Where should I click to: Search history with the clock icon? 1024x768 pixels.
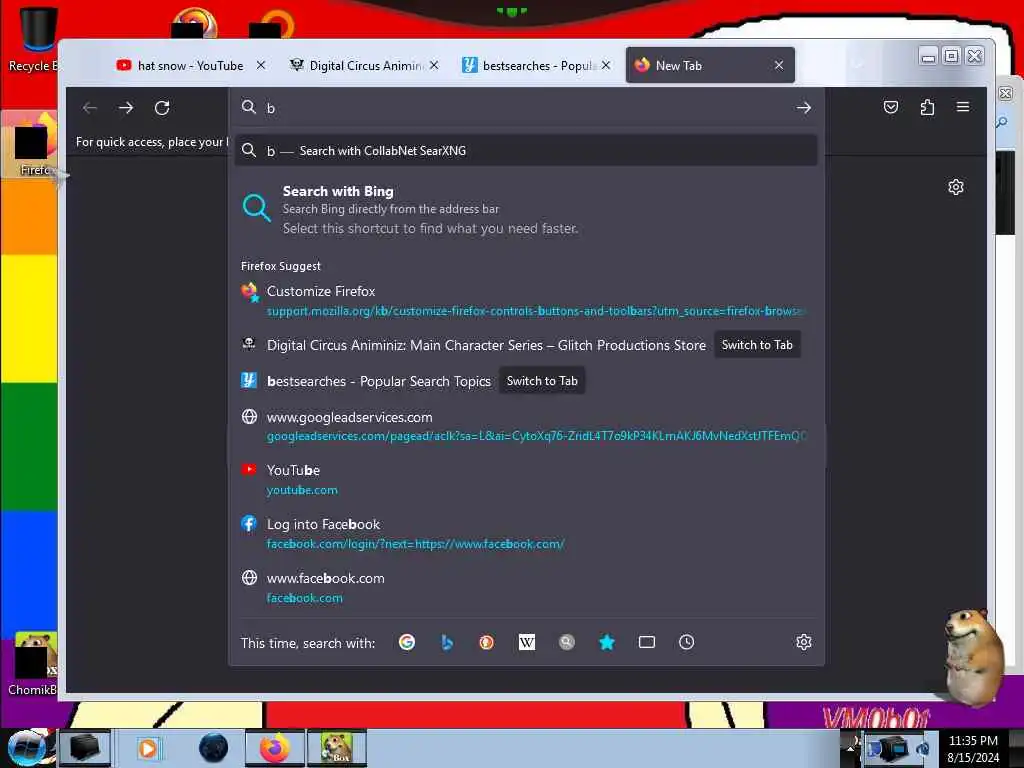[x=686, y=643]
